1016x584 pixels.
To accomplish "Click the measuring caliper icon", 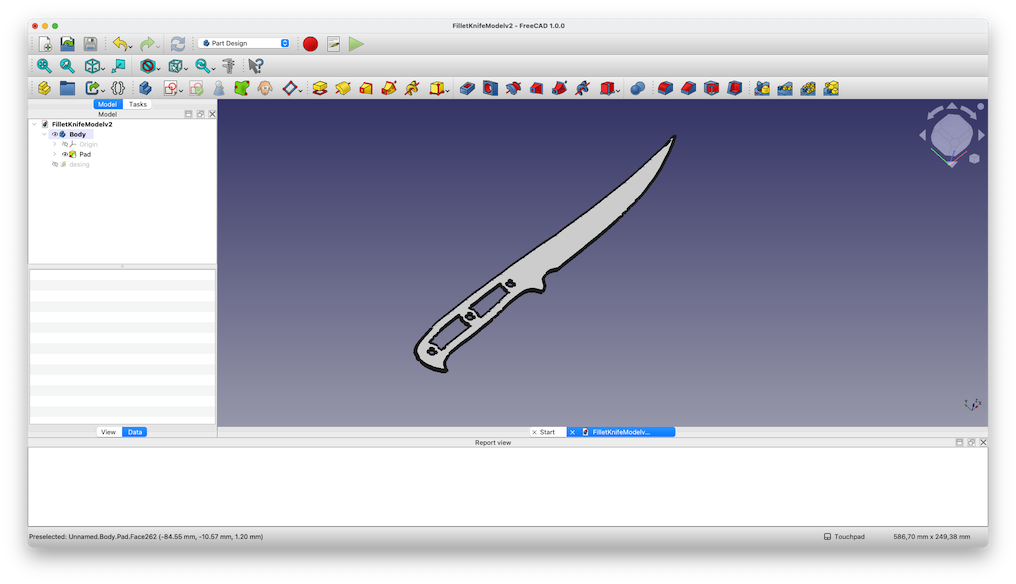I will tap(228, 66).
